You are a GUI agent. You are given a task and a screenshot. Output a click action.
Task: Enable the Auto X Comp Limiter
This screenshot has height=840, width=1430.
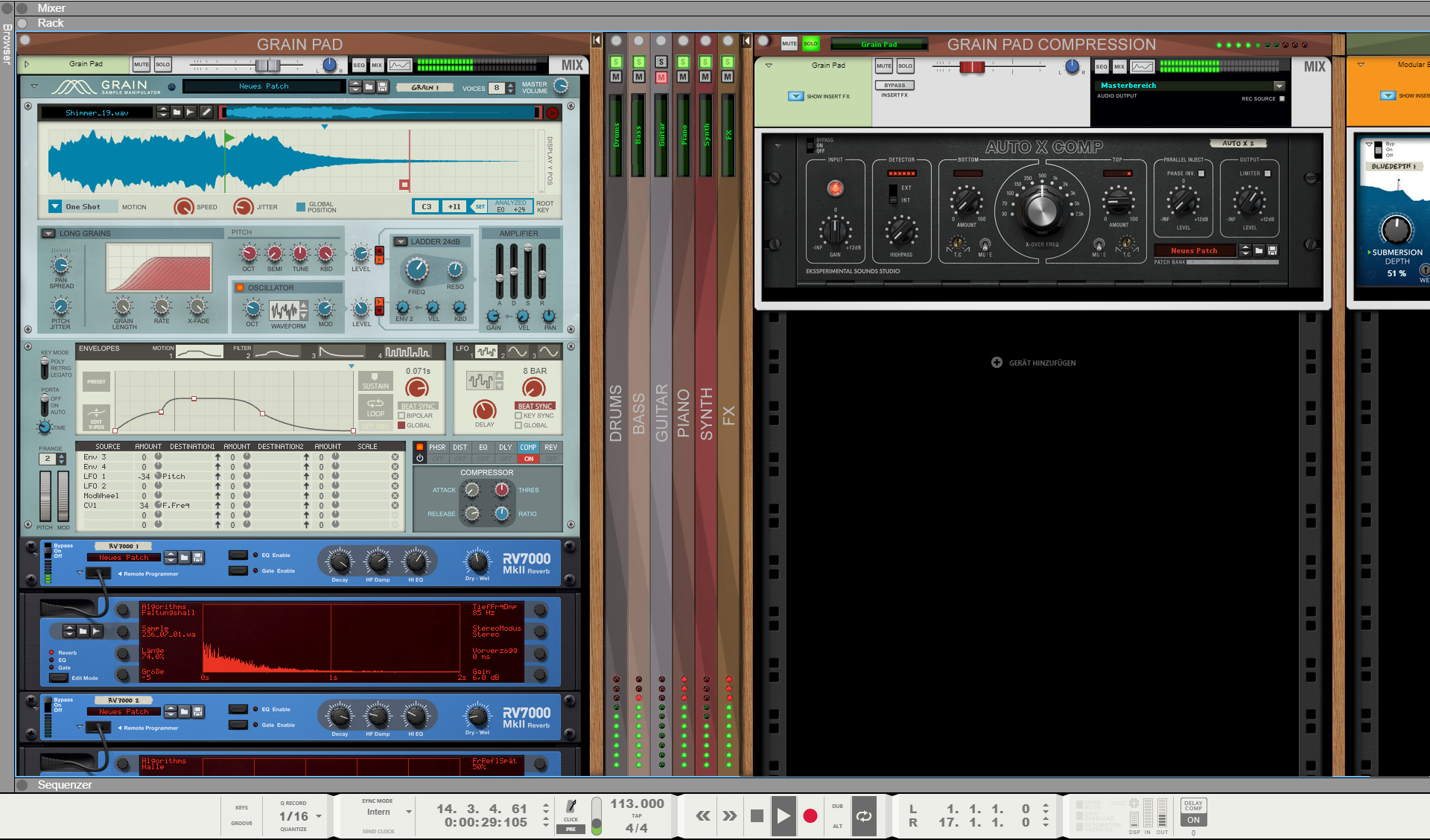click(x=1268, y=174)
